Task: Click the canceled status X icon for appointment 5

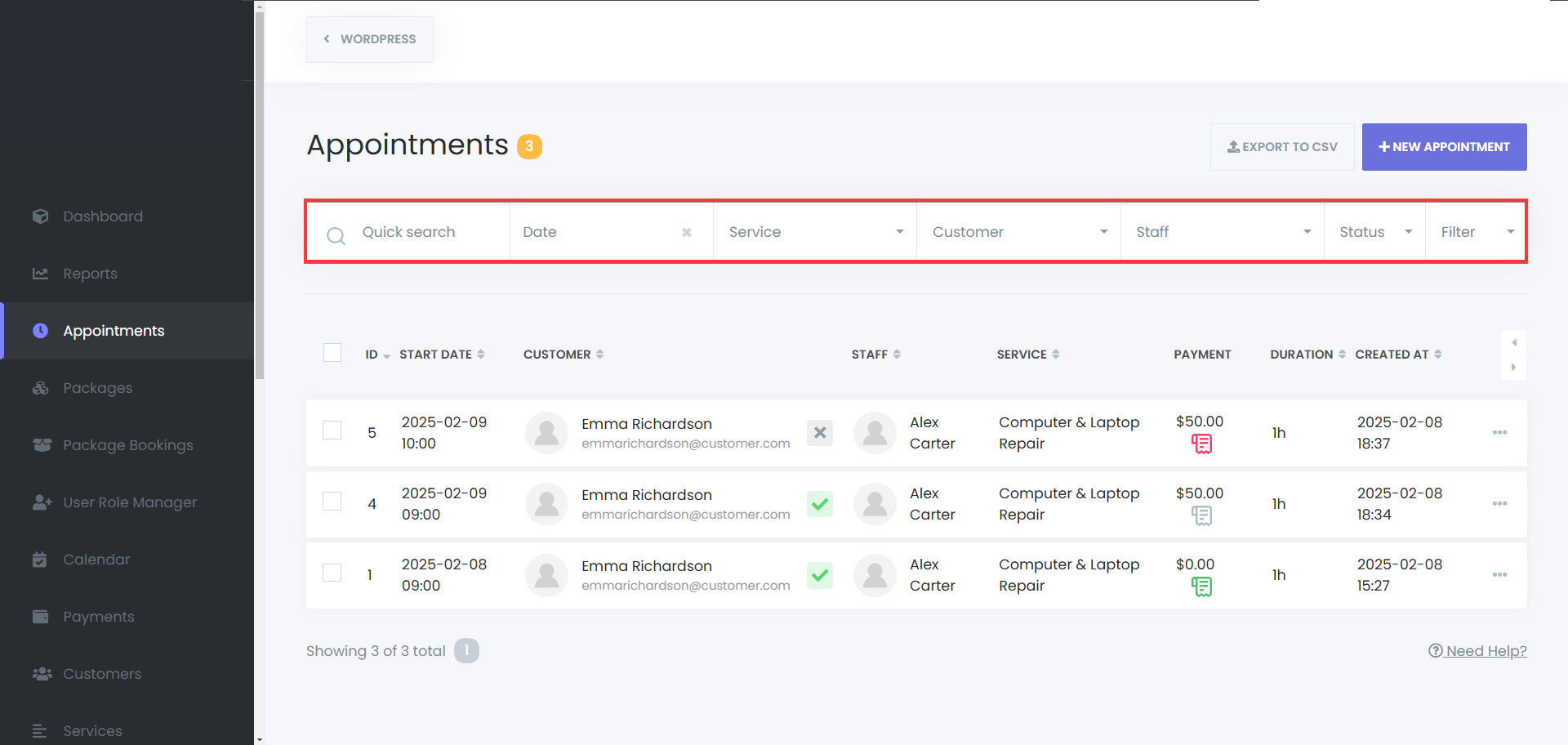Action: 820,433
